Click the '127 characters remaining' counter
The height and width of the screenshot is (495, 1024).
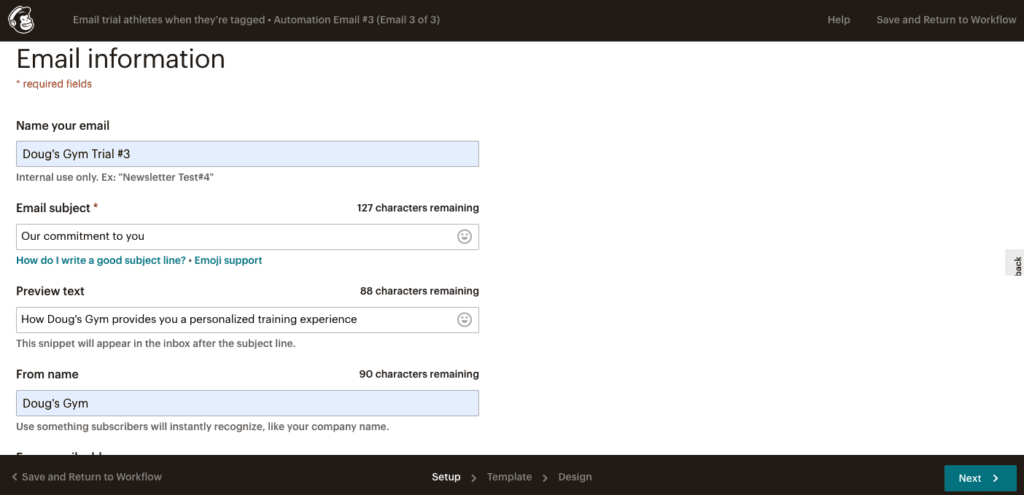click(418, 208)
